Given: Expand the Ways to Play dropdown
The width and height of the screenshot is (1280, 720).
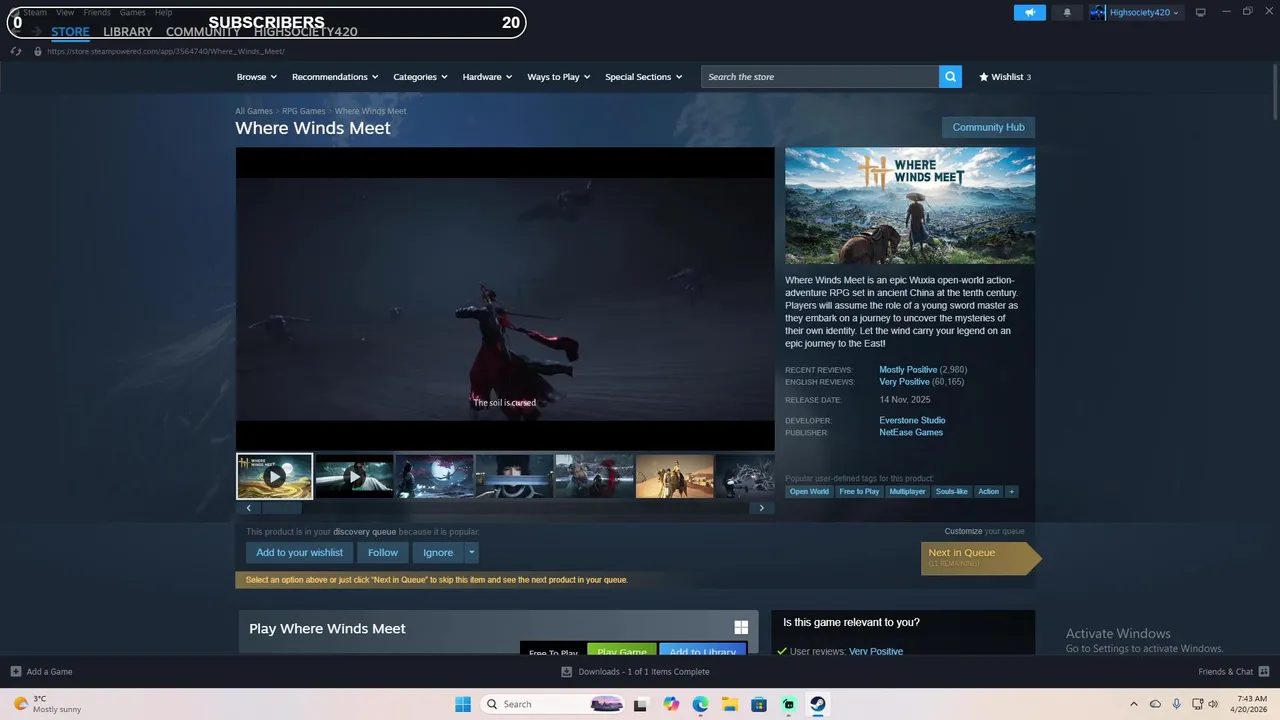Looking at the screenshot, I should click(x=559, y=76).
